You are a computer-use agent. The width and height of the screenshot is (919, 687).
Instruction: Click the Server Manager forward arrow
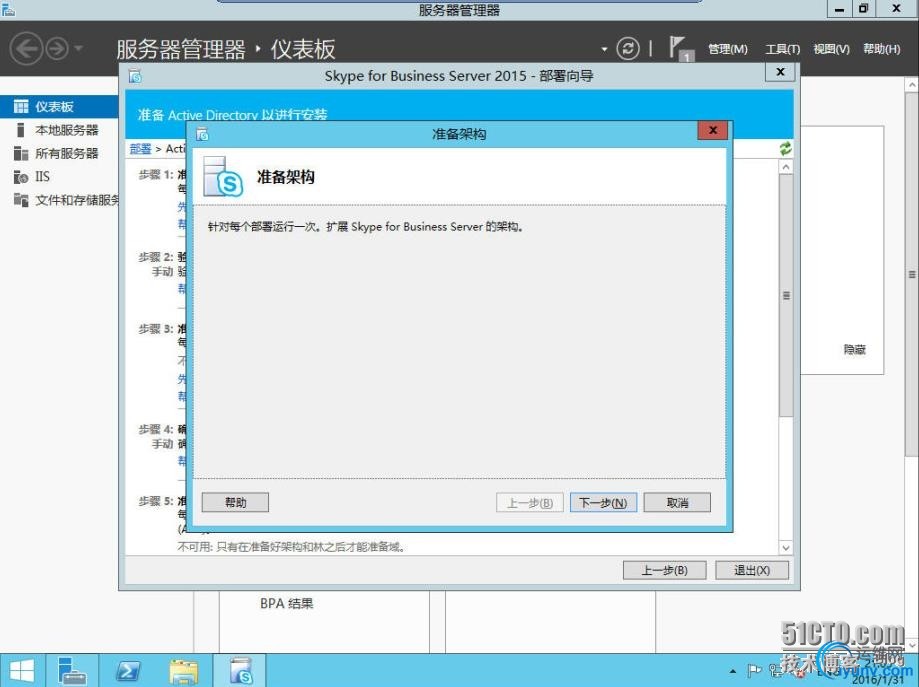click(x=57, y=48)
